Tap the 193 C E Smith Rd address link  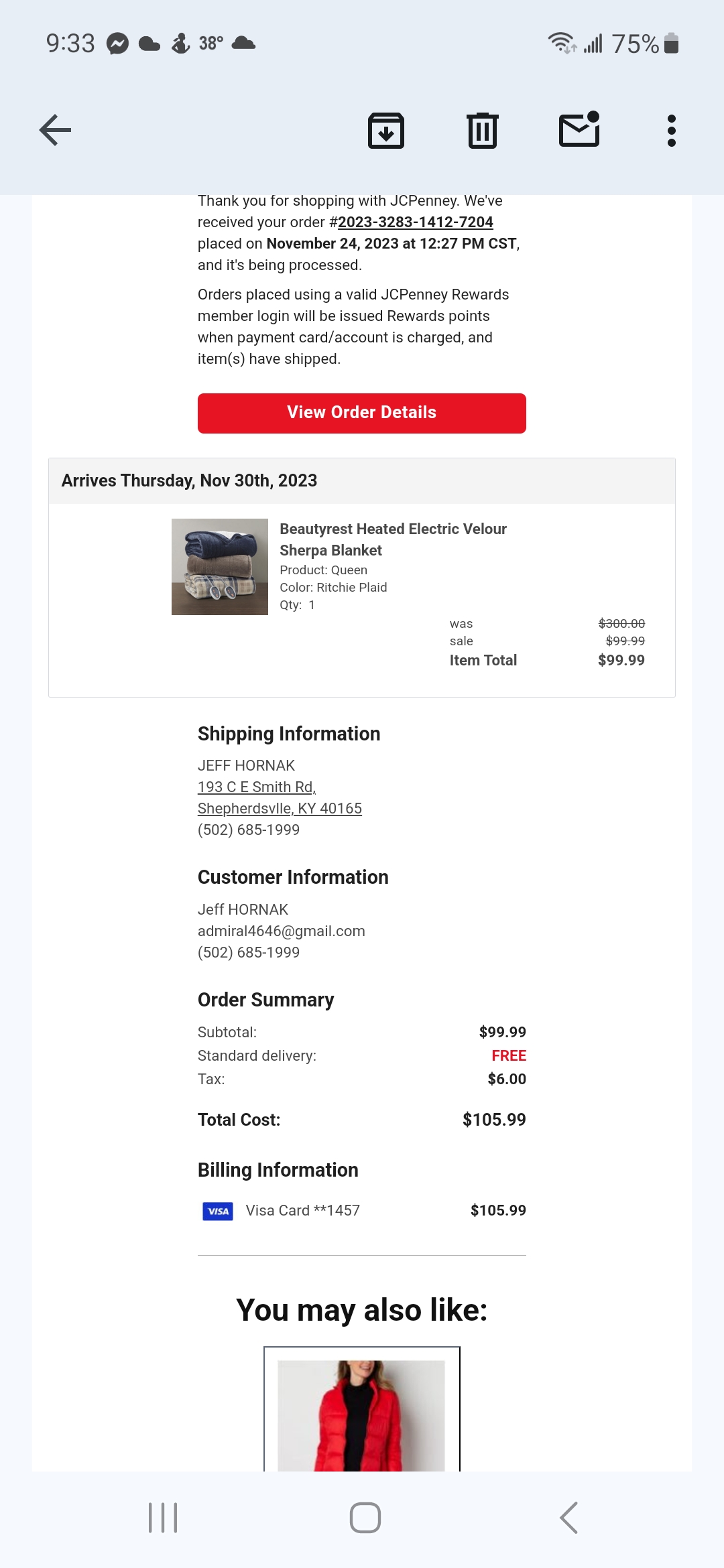(257, 787)
